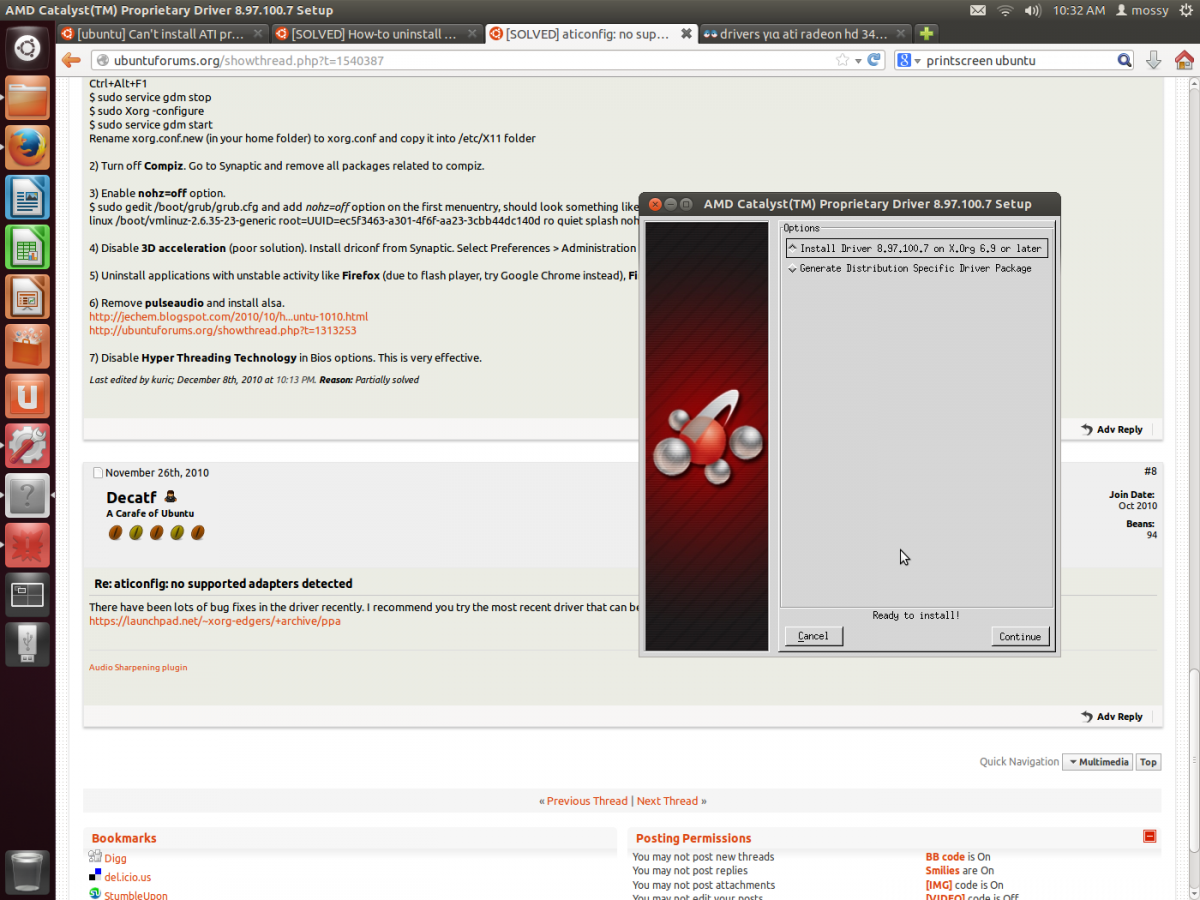Screen dimensions: 1200x900
Task: Click Adv Reply under post #8
Action: 1111,716
